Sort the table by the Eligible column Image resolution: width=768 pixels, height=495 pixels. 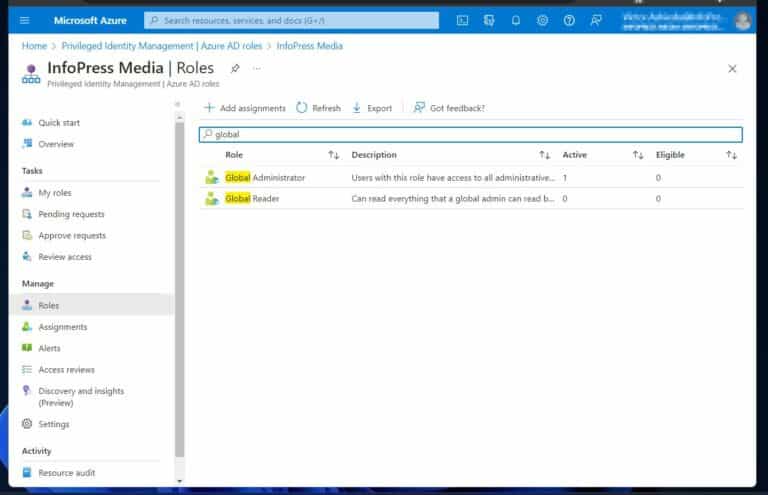[x=731, y=155]
